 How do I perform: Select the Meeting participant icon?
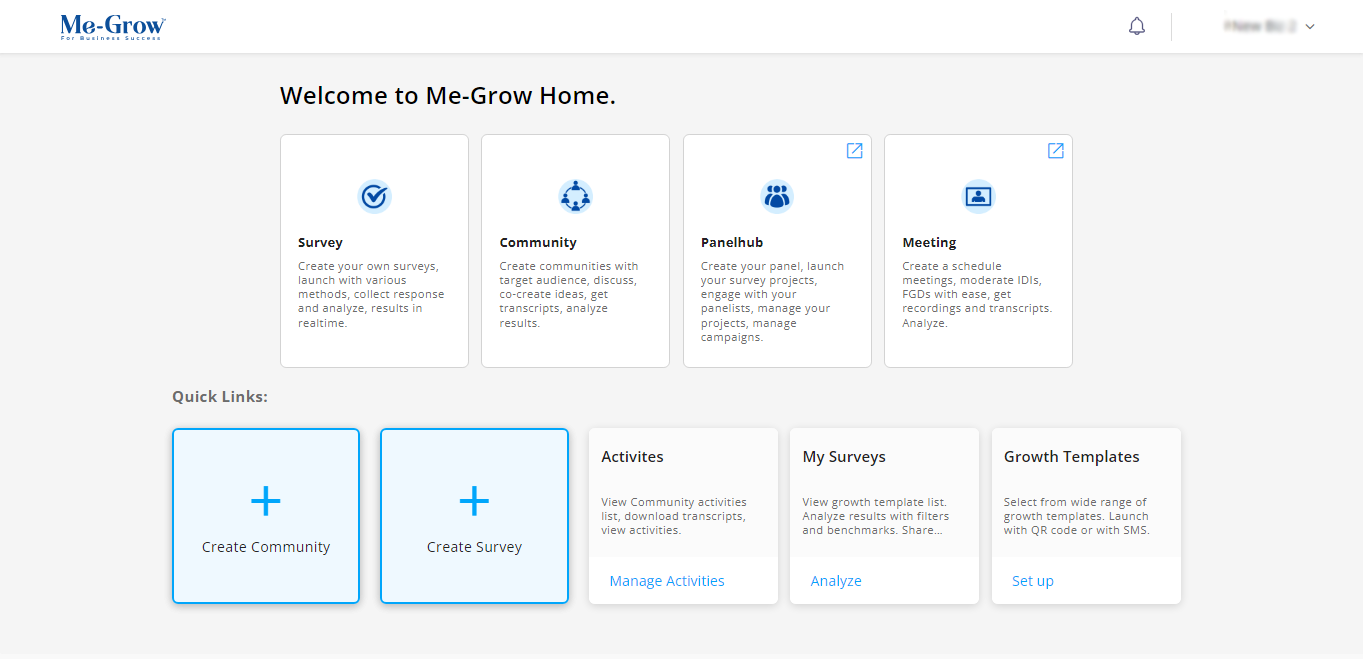coord(978,196)
